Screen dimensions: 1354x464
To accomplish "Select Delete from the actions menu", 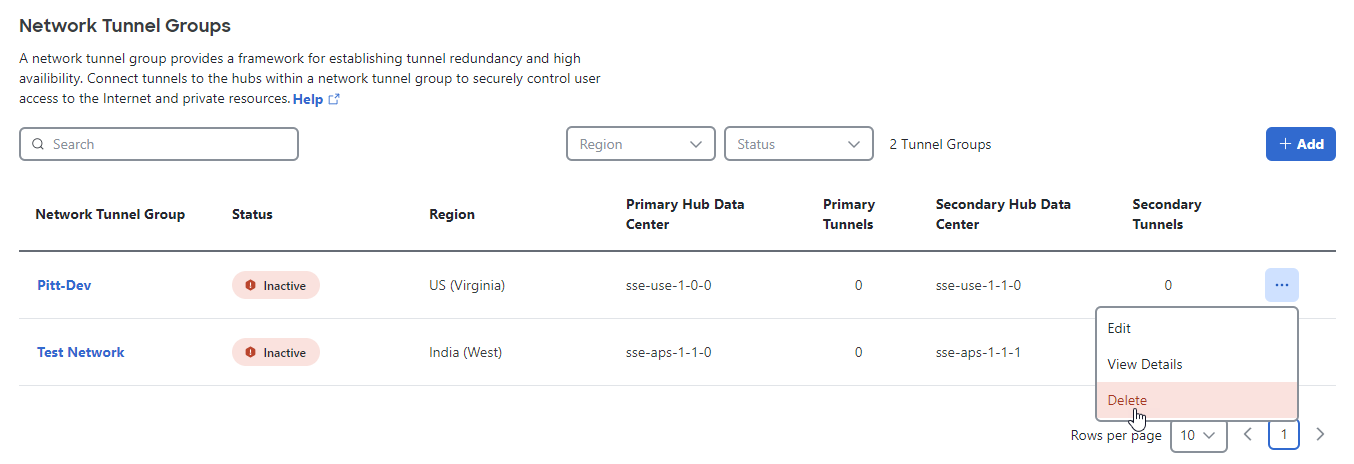I will [x=1197, y=400].
